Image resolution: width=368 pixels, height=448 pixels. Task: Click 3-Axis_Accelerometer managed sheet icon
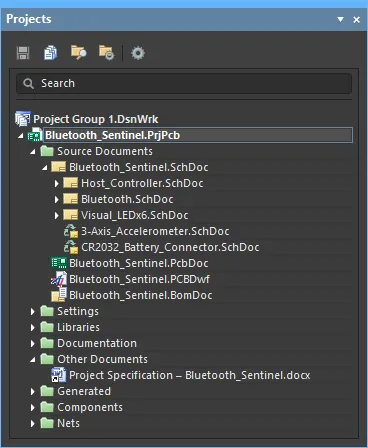(71, 231)
